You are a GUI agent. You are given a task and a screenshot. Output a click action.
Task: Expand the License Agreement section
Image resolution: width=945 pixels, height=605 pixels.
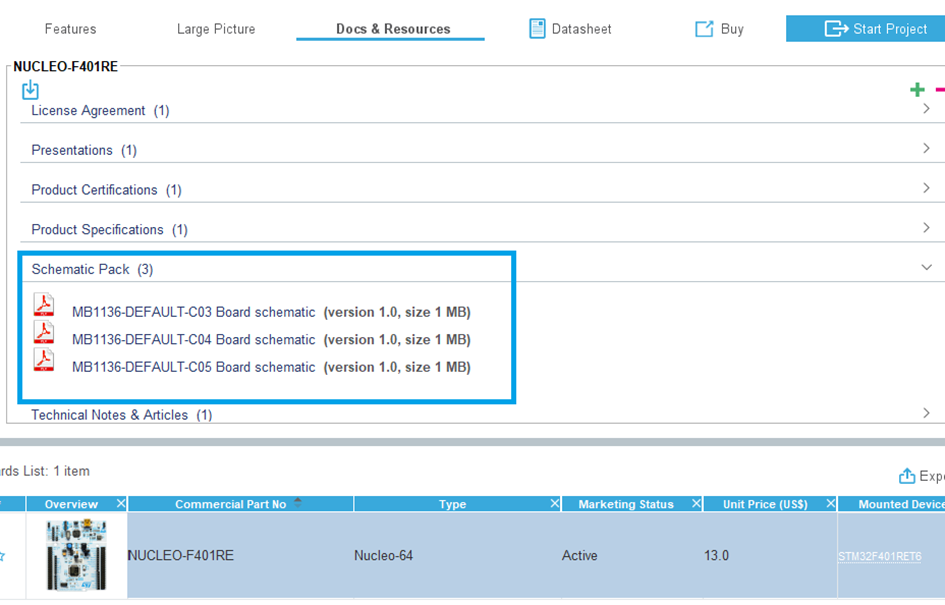click(x=926, y=108)
